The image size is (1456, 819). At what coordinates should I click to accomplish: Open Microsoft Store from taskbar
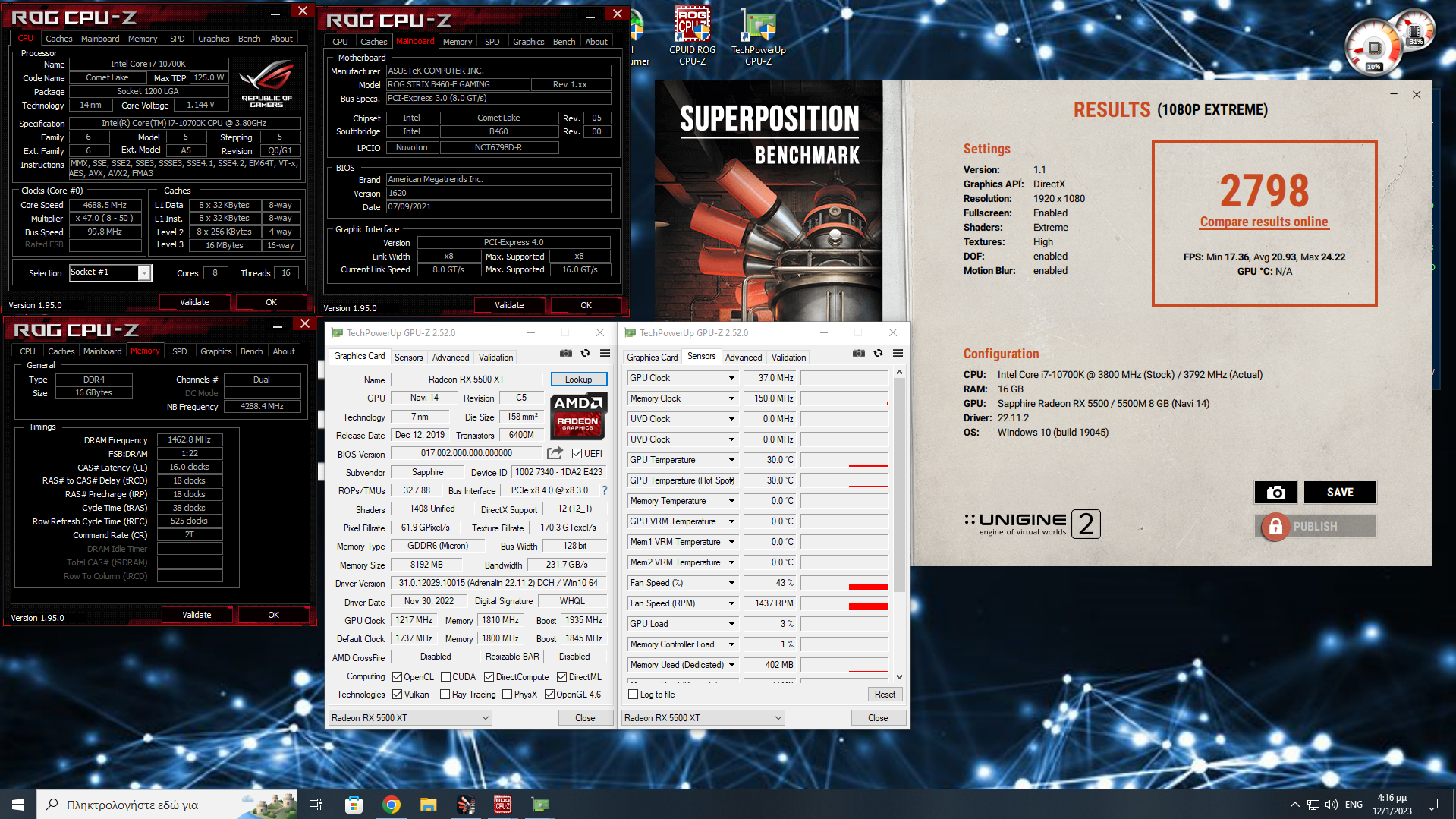(354, 805)
